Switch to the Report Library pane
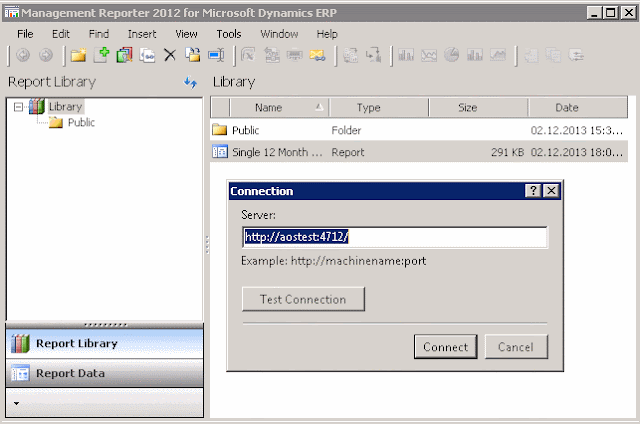Image resolution: width=640 pixels, height=424 pixels. (104, 343)
